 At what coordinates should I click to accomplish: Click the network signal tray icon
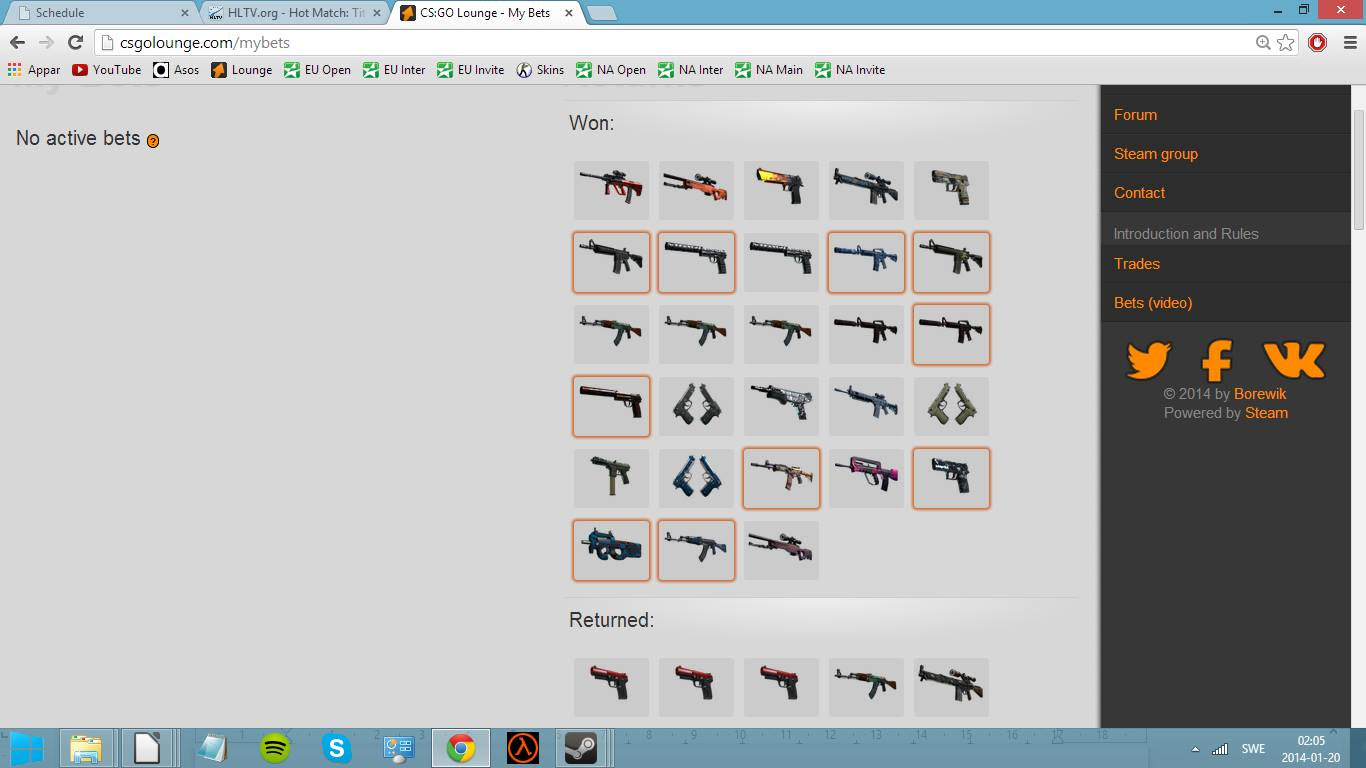1219,748
